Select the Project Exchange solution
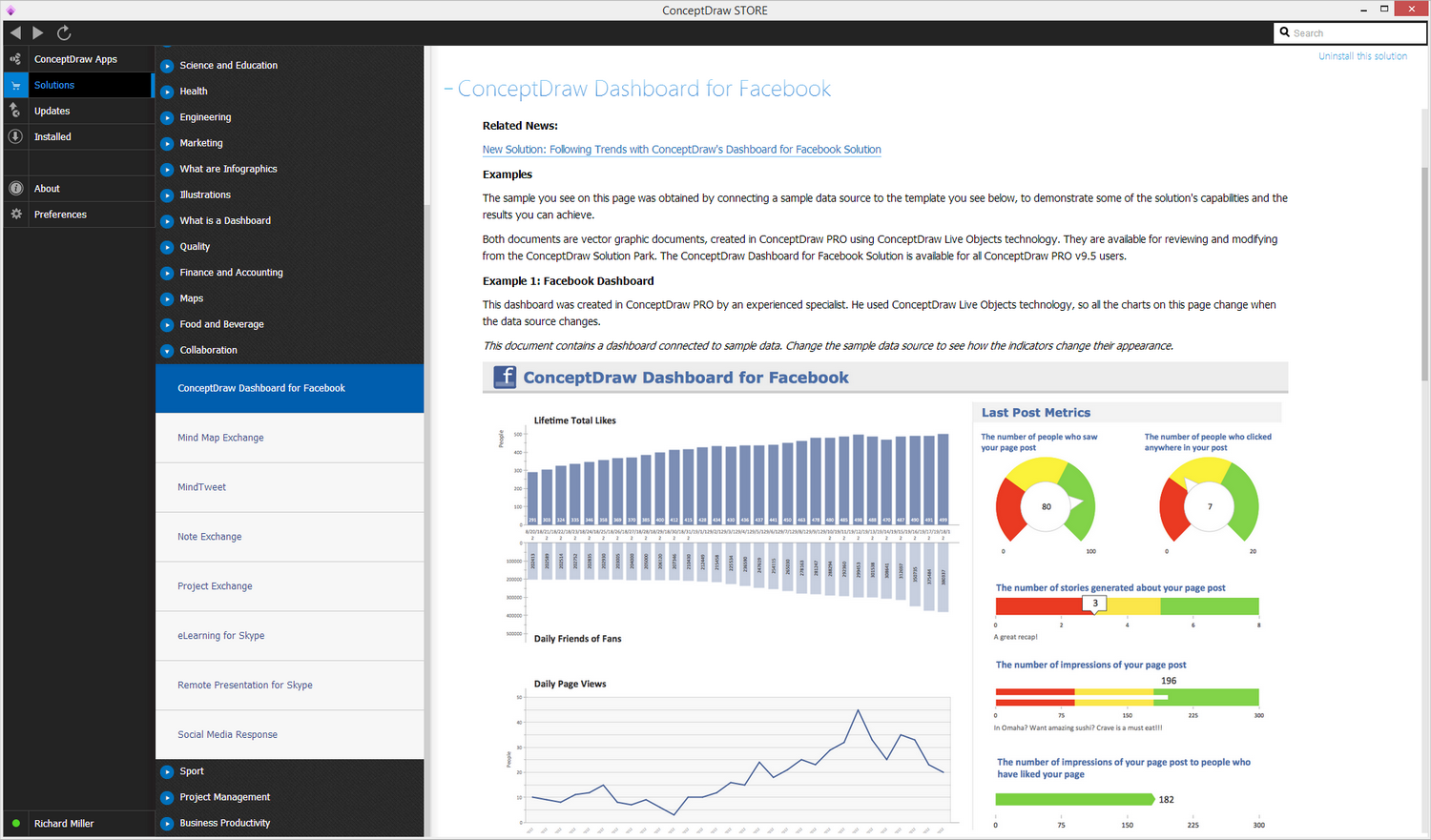 coord(290,586)
